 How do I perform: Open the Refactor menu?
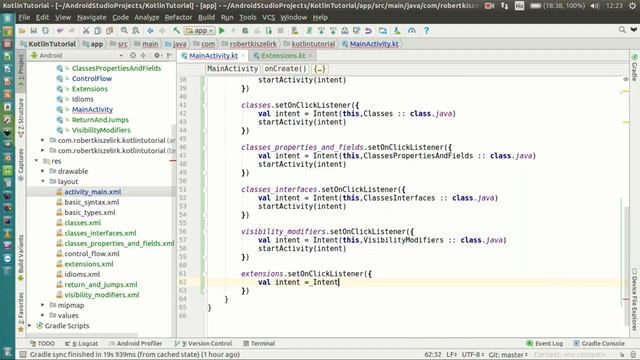178,18
